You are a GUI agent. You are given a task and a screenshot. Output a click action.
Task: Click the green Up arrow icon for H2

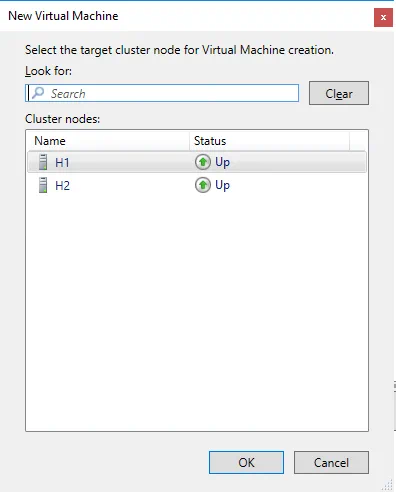(x=203, y=185)
